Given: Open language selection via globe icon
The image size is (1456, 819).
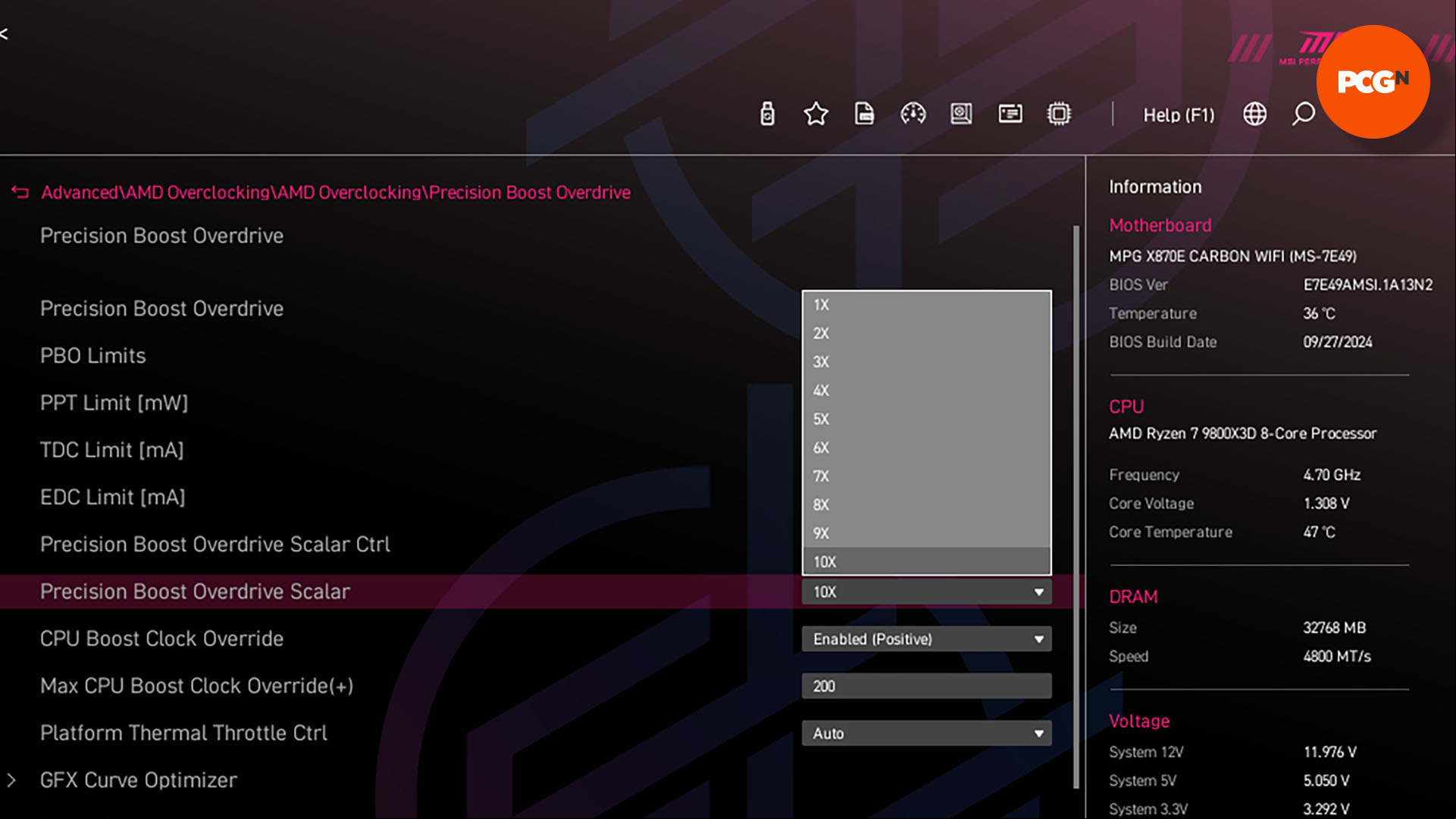Looking at the screenshot, I should tap(1254, 114).
